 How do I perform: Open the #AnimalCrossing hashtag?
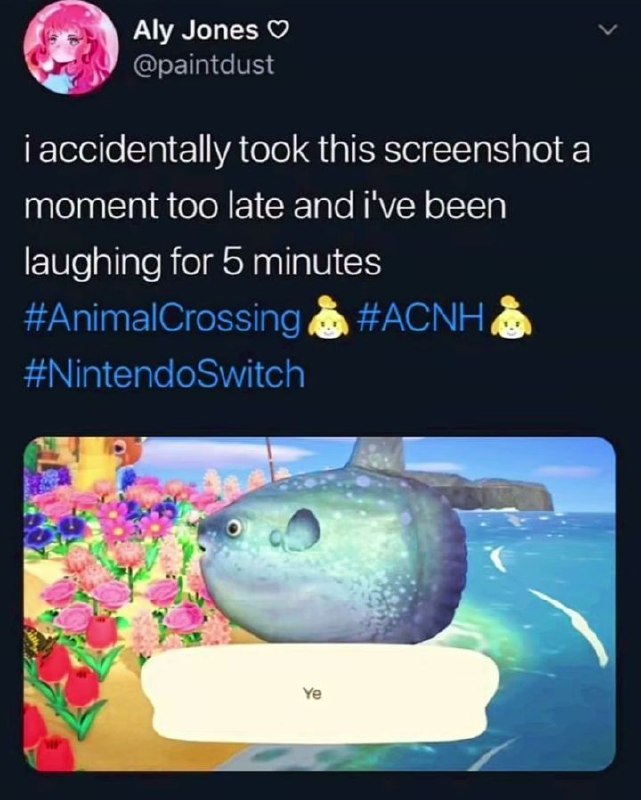click(163, 319)
